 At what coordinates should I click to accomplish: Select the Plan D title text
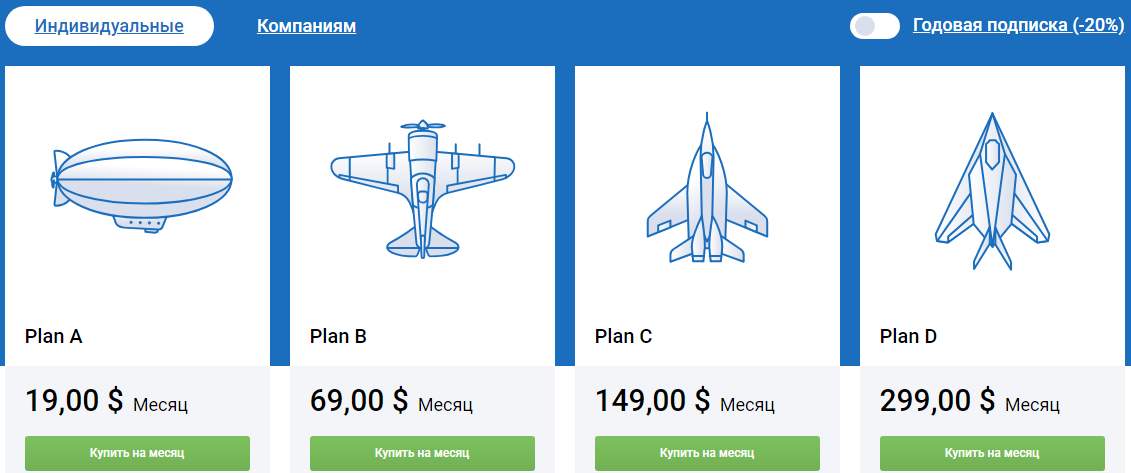click(x=908, y=336)
